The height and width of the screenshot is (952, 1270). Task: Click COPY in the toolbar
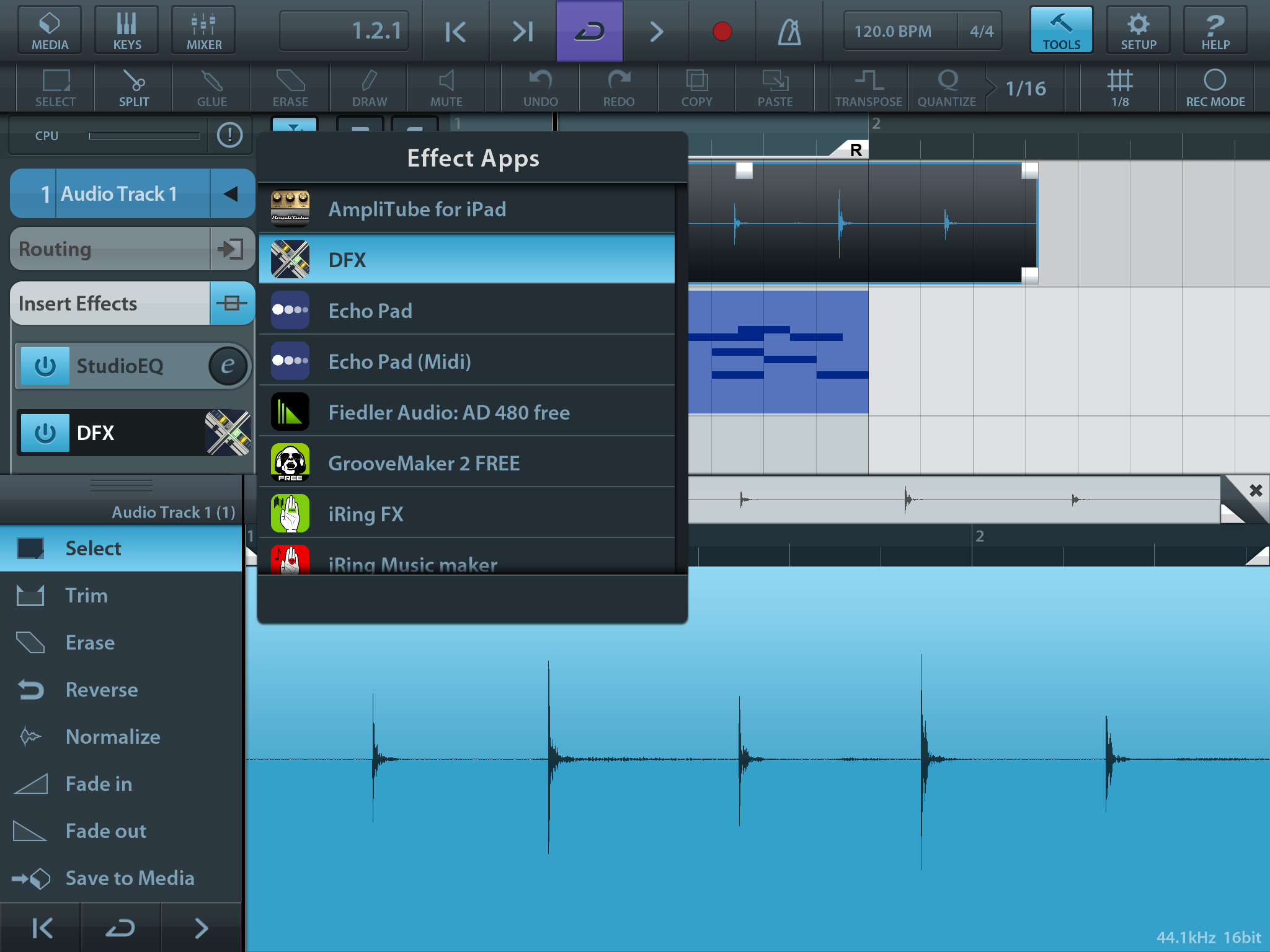coord(697,88)
